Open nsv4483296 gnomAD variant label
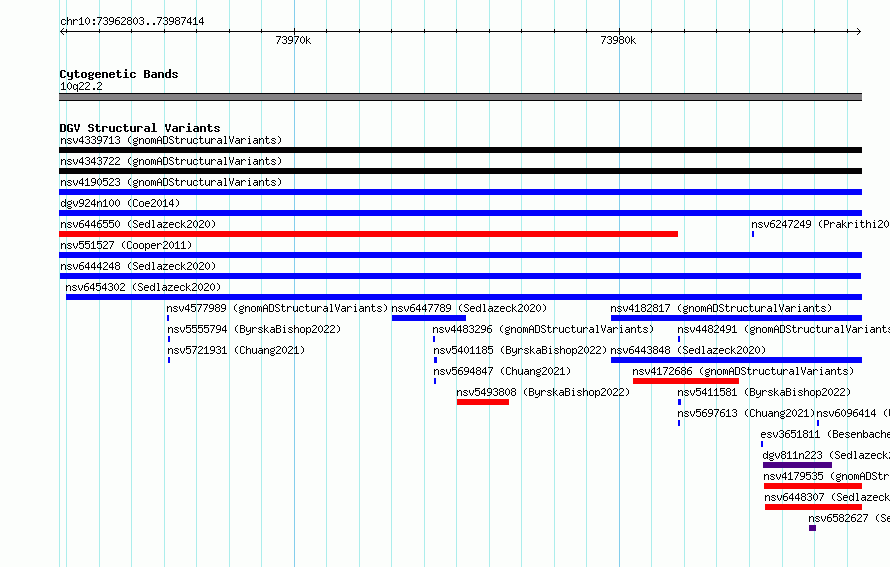This screenshot has width=890, height=567. 543,329
